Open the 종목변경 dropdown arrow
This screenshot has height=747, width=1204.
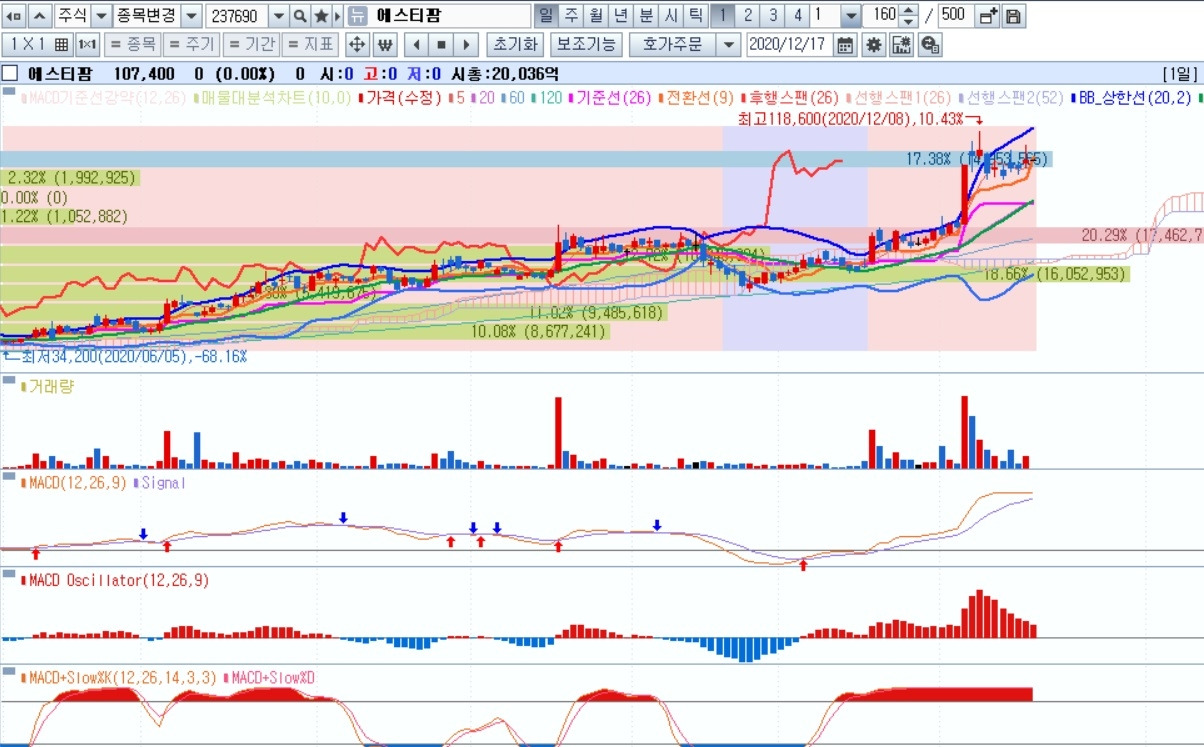coord(190,16)
